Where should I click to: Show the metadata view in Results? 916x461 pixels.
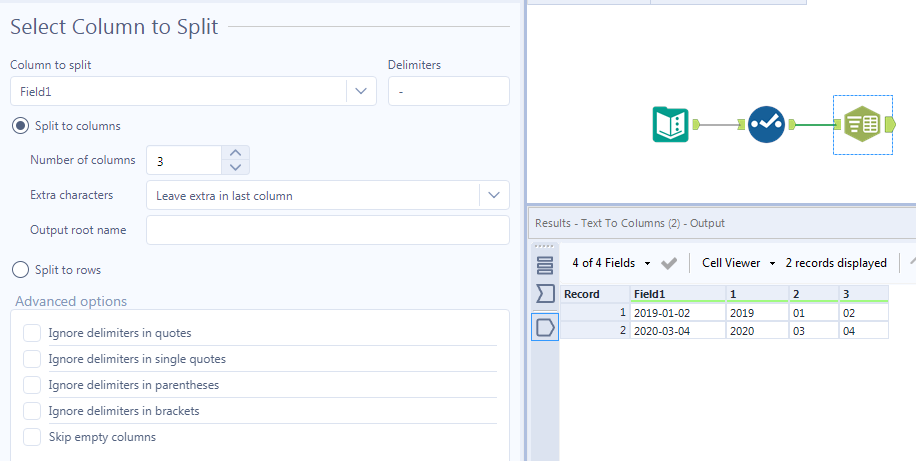544,265
